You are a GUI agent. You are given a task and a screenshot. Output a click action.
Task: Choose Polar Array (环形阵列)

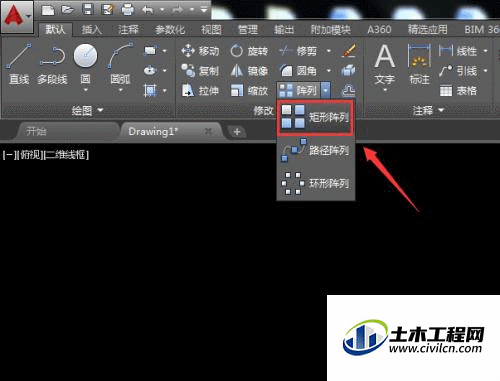click(315, 183)
